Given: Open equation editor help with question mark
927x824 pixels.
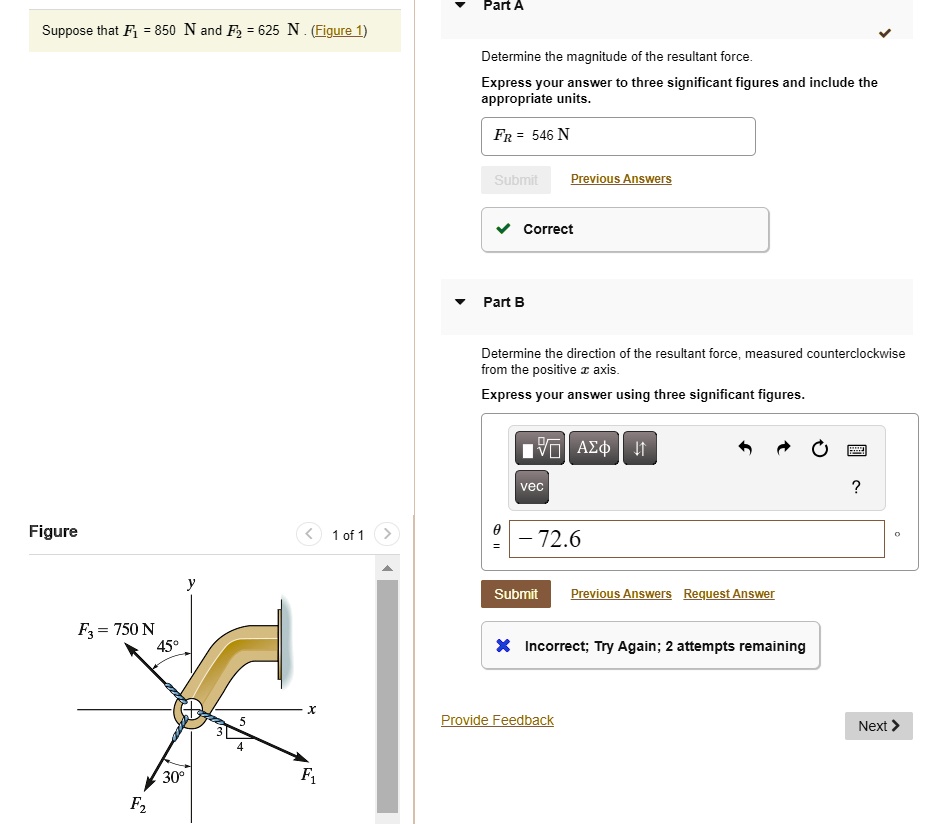Looking at the screenshot, I should point(856,487).
